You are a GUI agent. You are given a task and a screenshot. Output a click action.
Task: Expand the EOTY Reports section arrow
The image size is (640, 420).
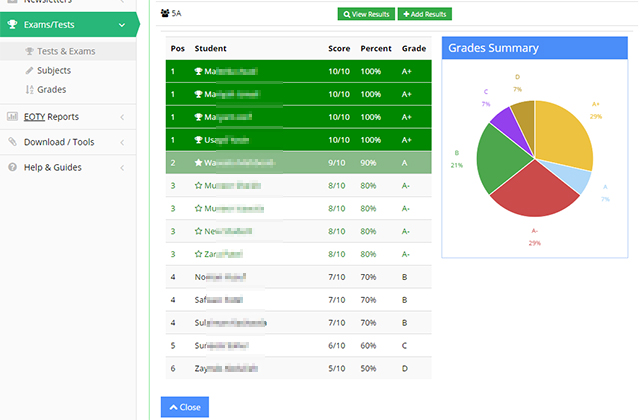121,117
